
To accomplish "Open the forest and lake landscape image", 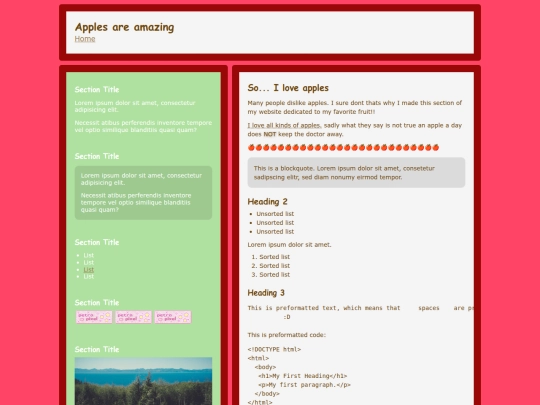I will tap(143, 381).
